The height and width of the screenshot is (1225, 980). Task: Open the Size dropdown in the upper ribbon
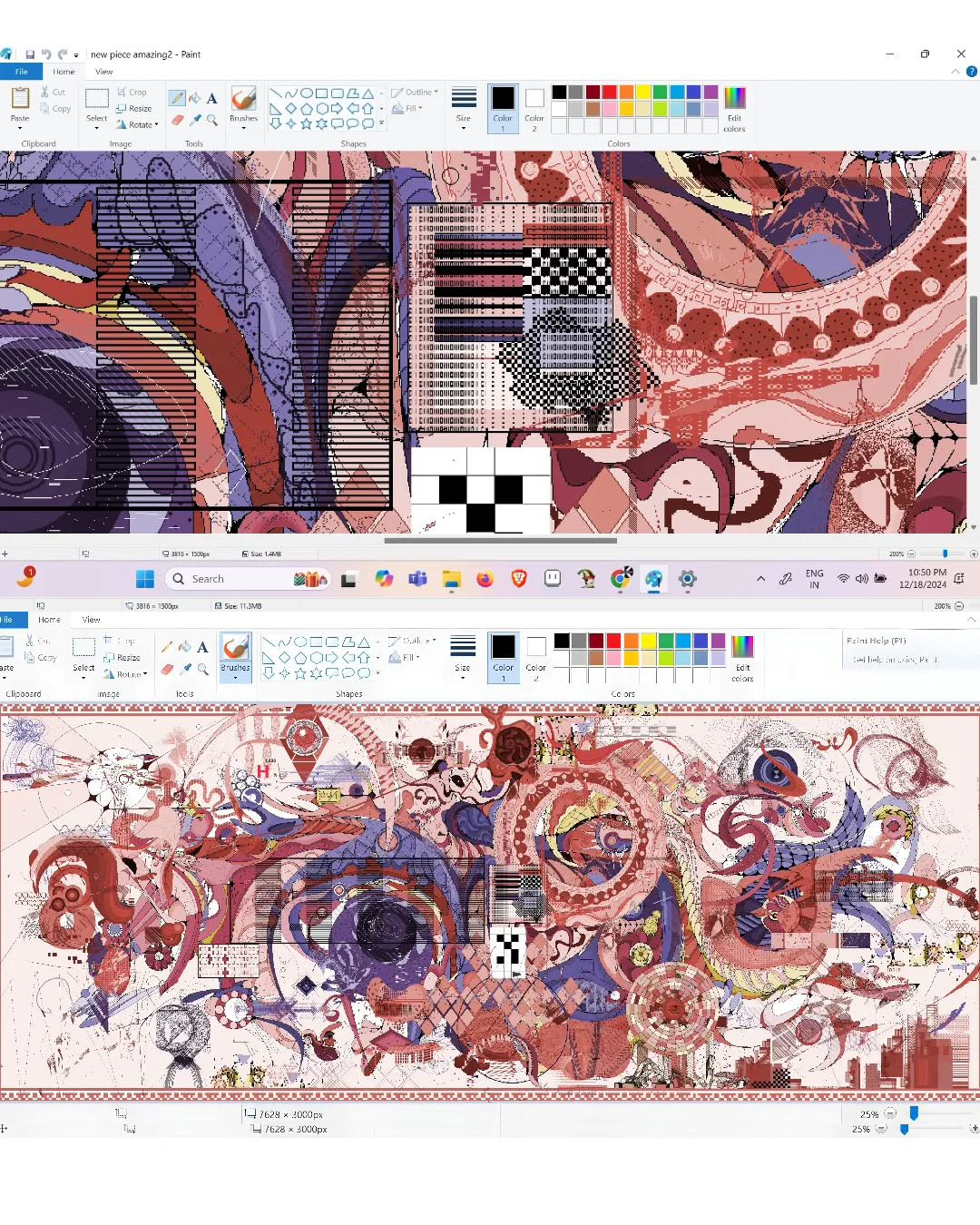click(463, 109)
